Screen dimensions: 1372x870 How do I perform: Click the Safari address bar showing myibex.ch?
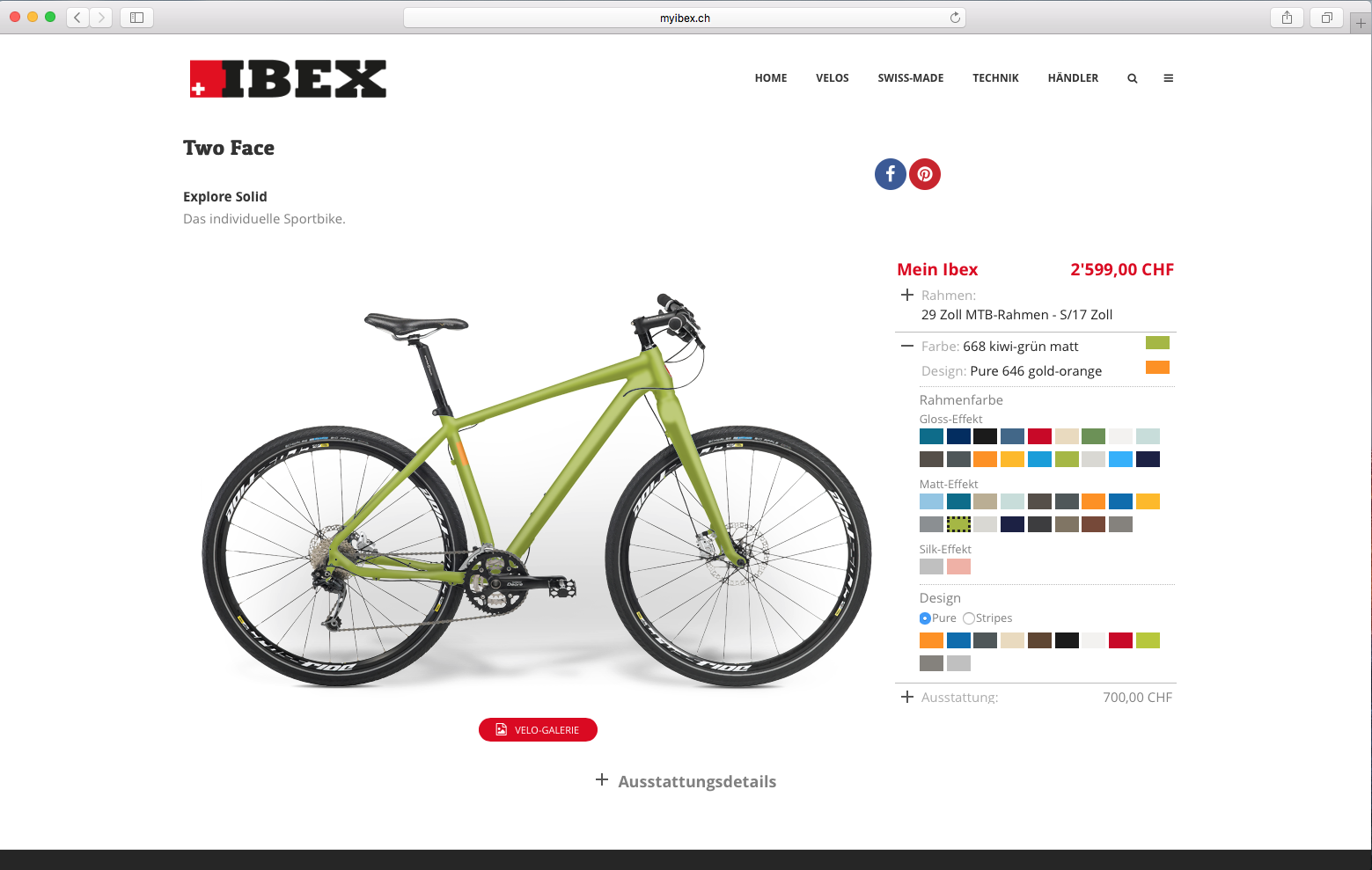coord(685,18)
